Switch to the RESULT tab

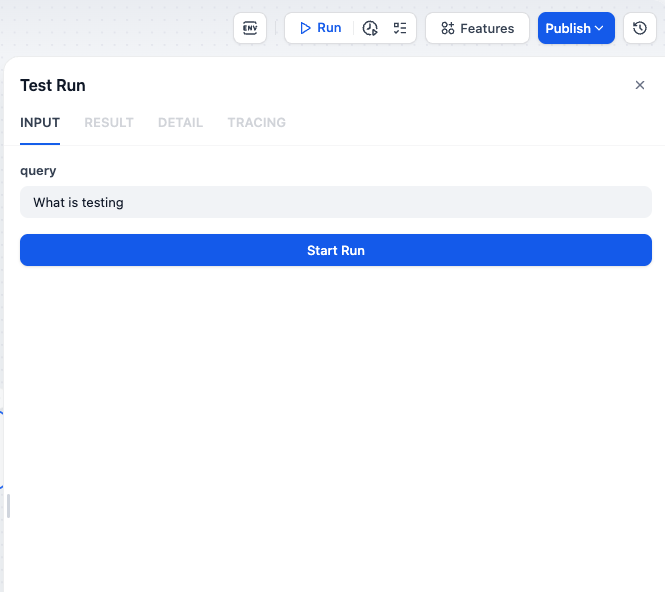coord(109,122)
